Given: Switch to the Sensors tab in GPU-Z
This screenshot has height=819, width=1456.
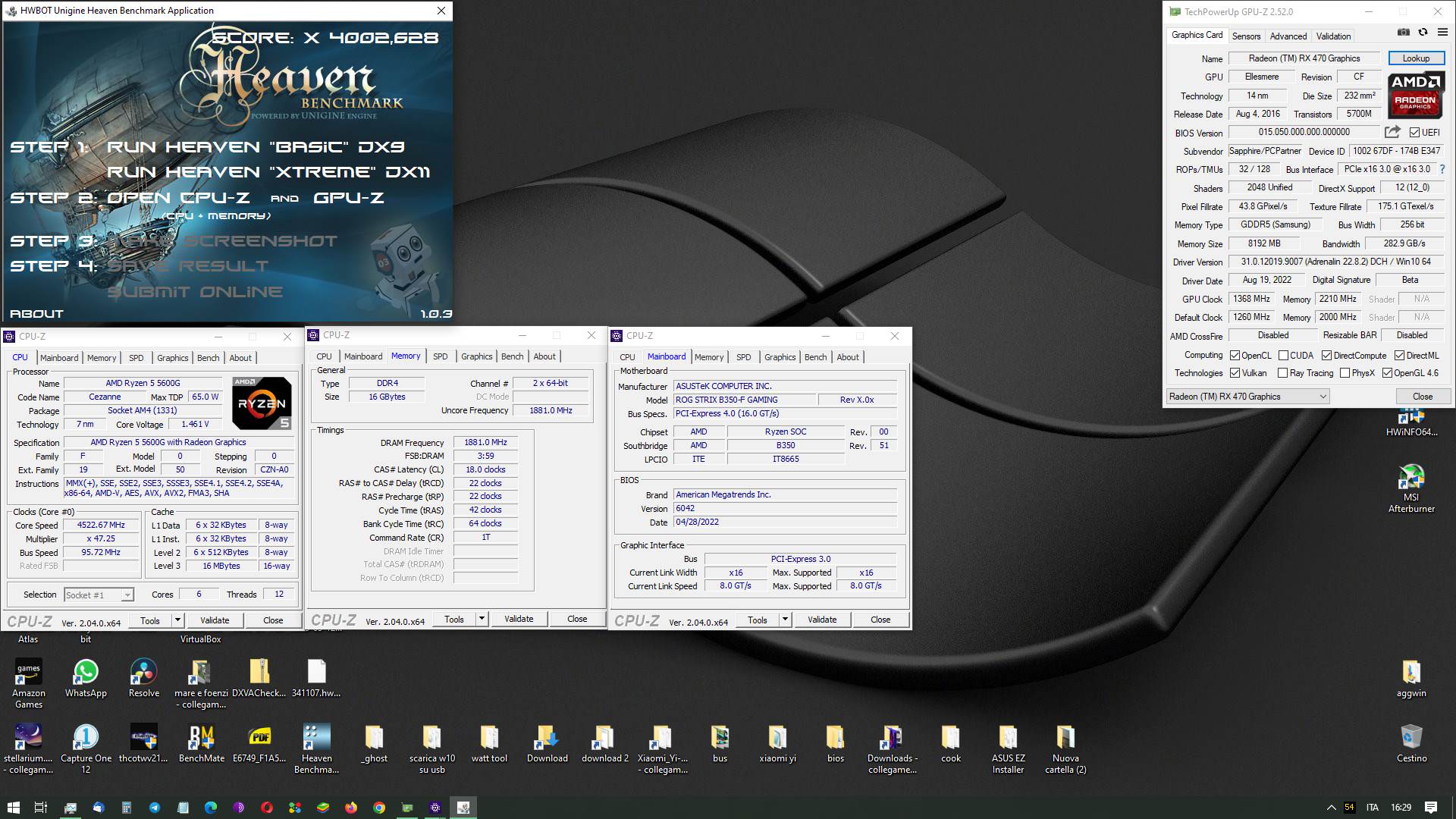Looking at the screenshot, I should pos(1246,36).
